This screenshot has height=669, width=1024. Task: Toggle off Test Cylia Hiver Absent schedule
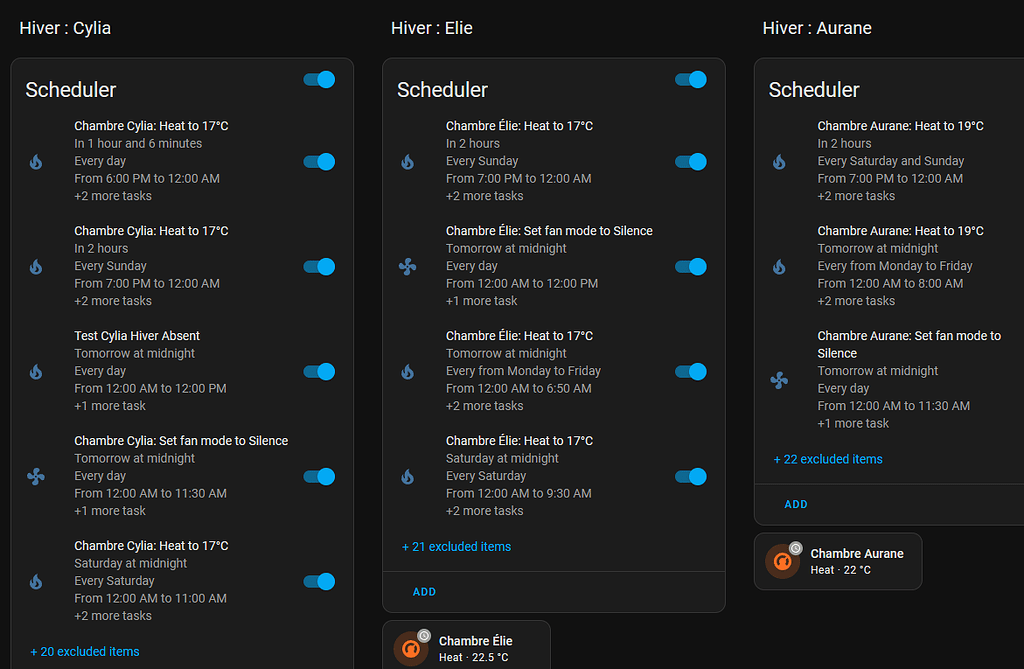(318, 372)
